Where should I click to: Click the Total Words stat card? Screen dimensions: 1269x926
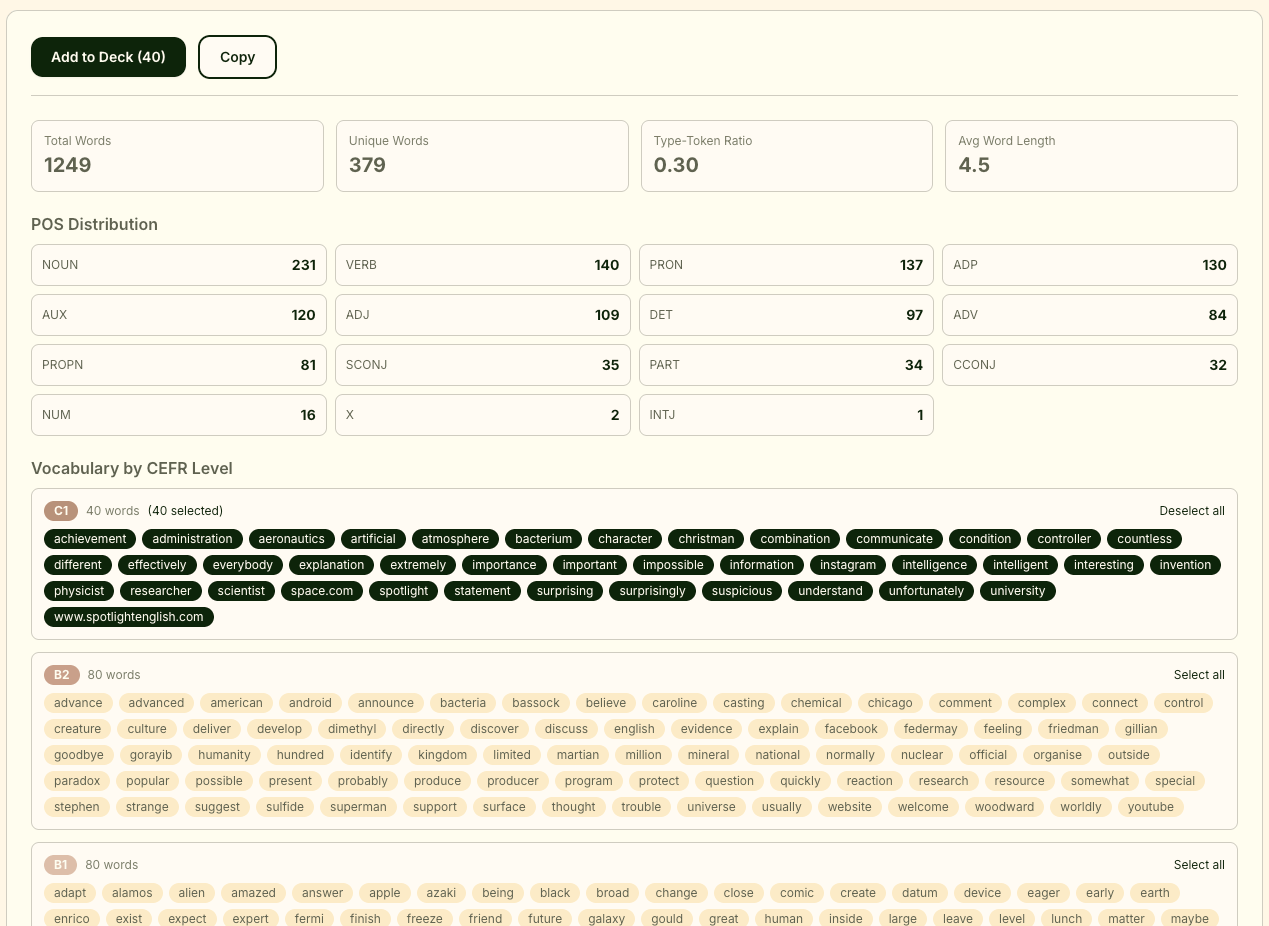pos(177,156)
